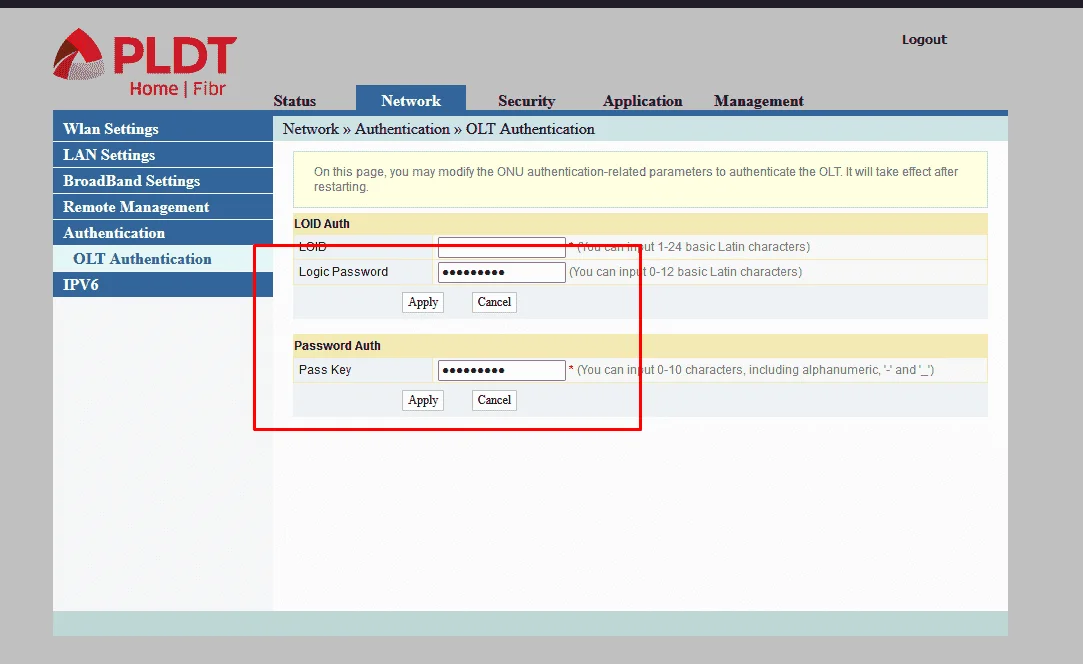Open the IPV6 sidebar item
This screenshot has width=1083, height=664.
click(x=163, y=285)
